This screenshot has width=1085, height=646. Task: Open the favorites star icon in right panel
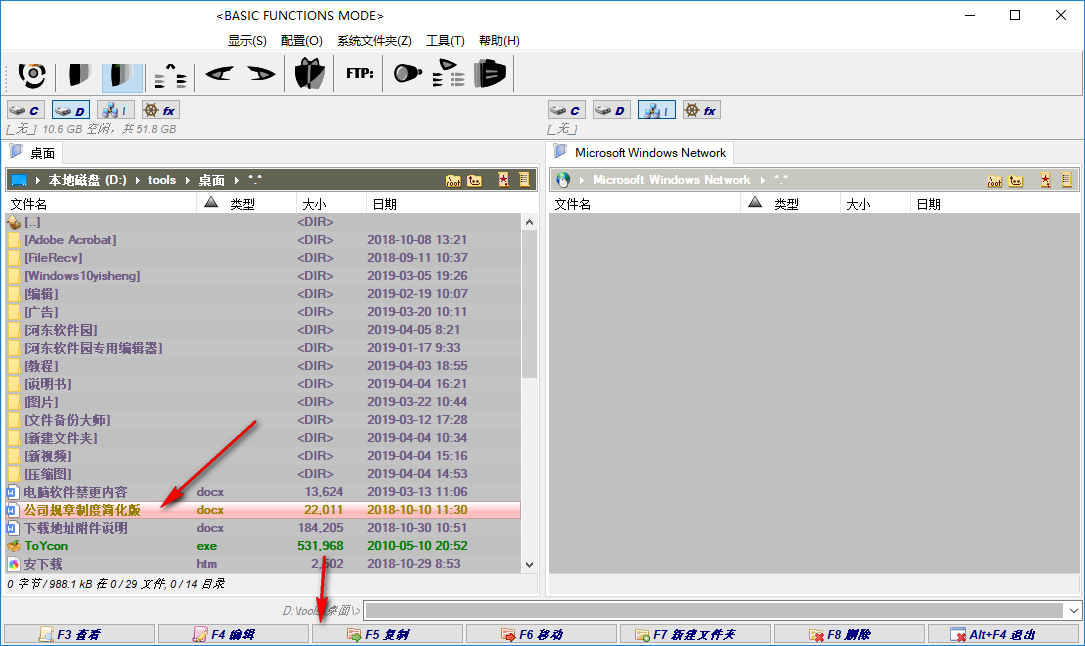tap(1046, 180)
